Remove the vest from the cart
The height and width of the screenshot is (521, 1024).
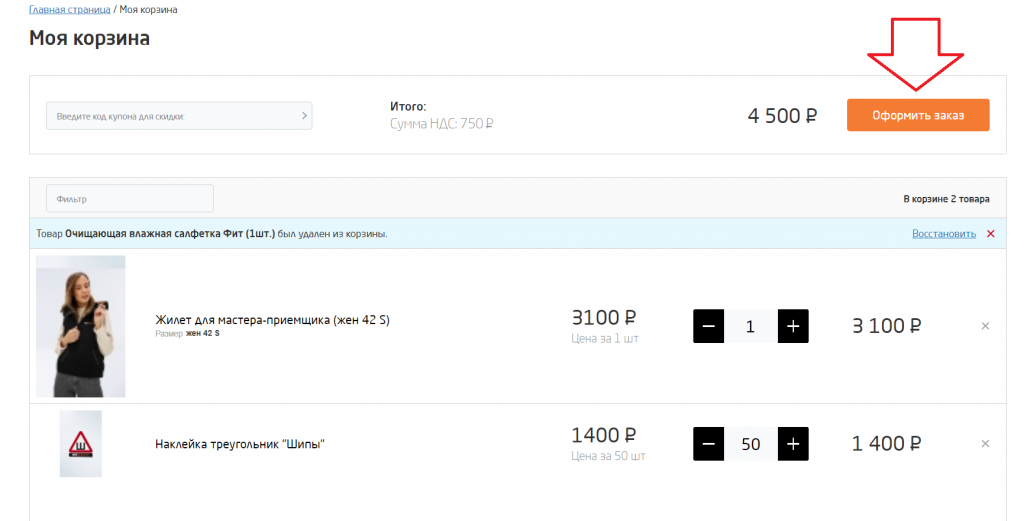tap(985, 326)
